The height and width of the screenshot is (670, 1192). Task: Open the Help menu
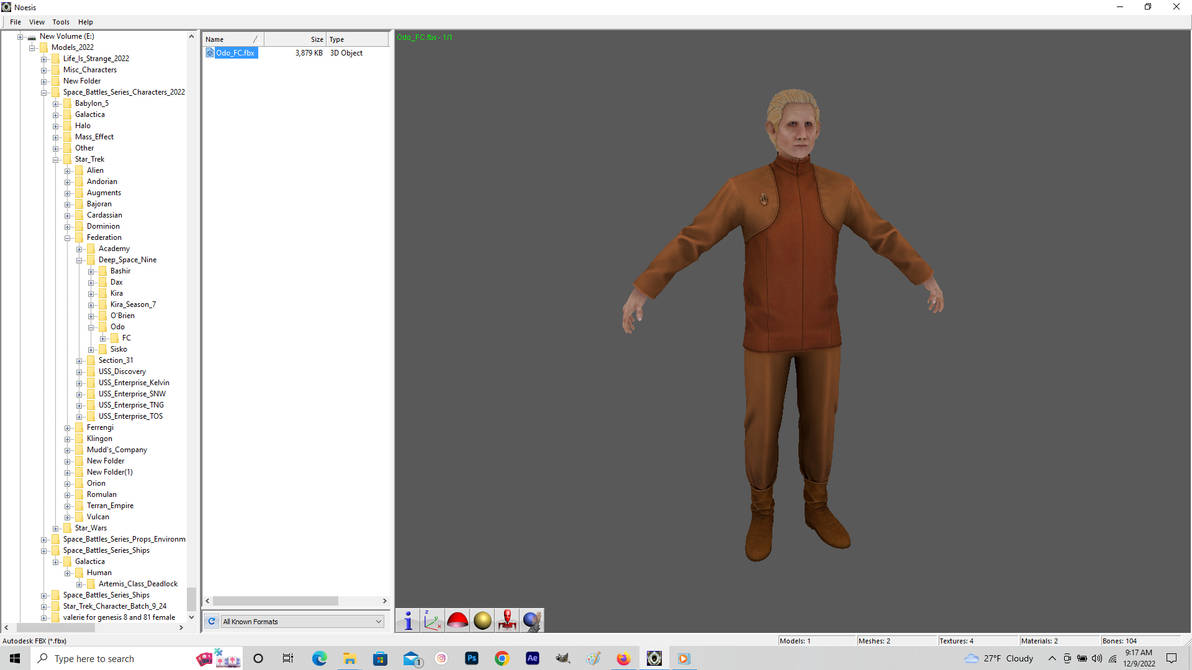tap(85, 22)
